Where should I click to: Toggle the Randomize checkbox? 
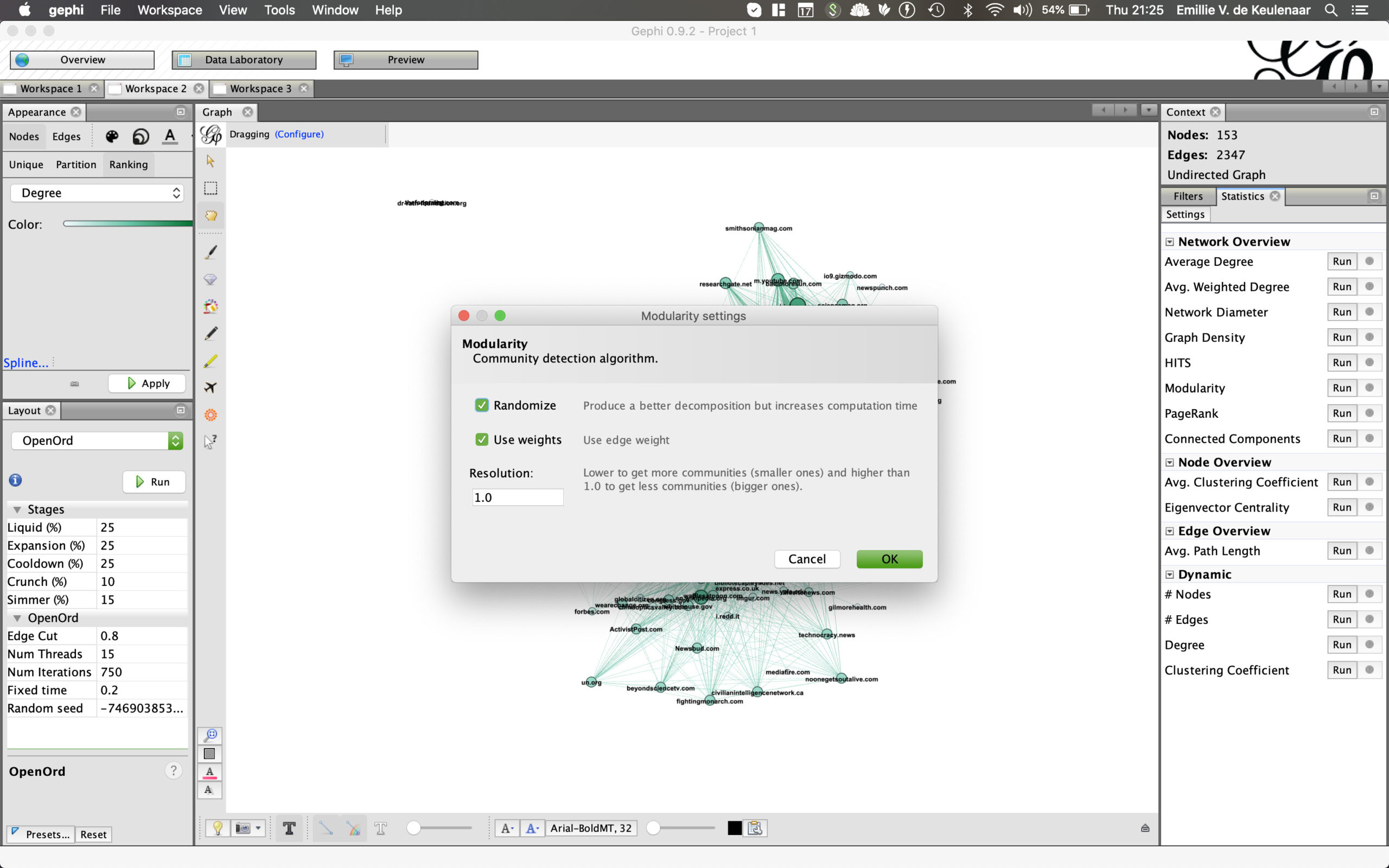coord(482,405)
